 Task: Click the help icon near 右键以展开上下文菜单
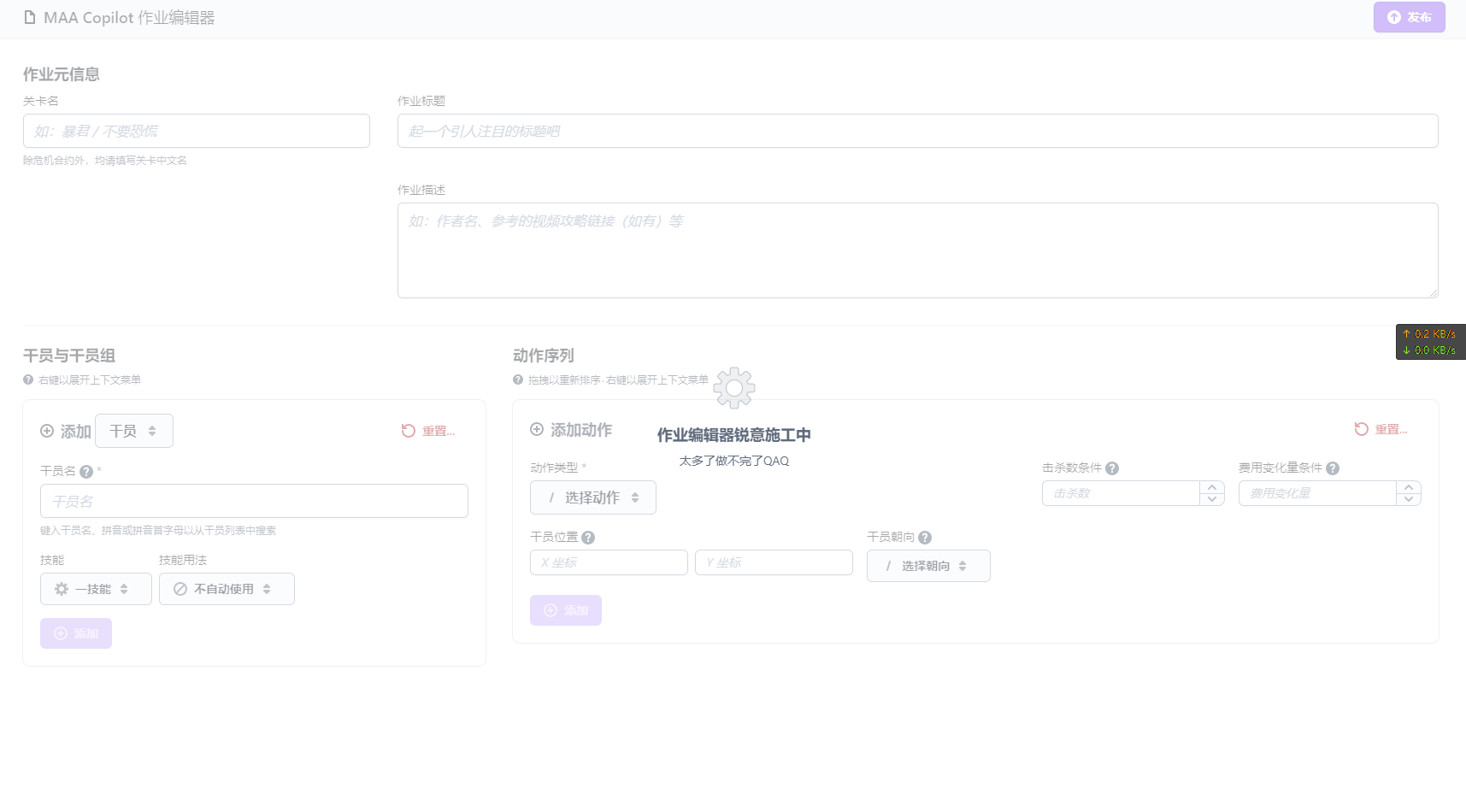28,380
